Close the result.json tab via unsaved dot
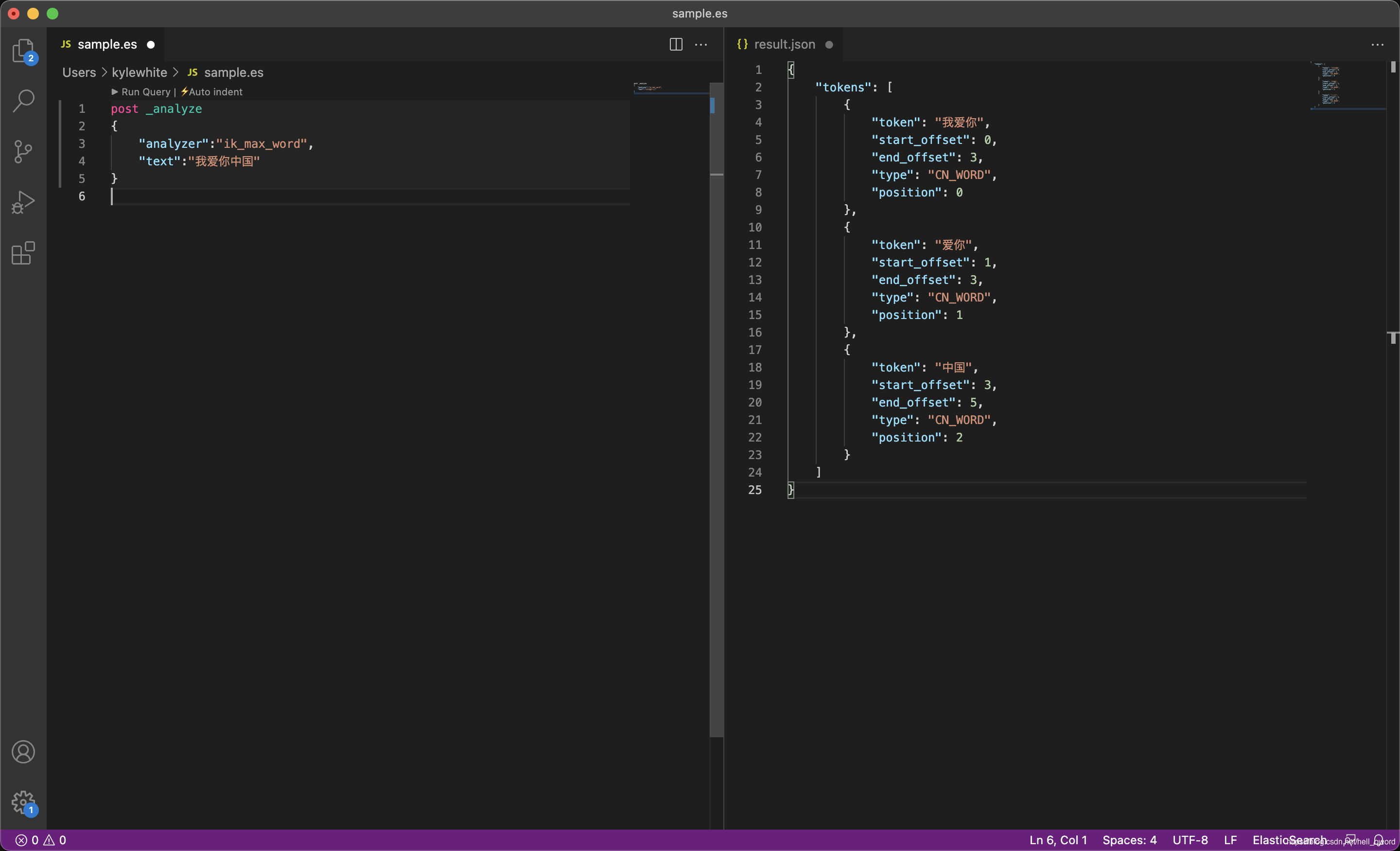Viewport: 1400px width, 851px height. 829,45
